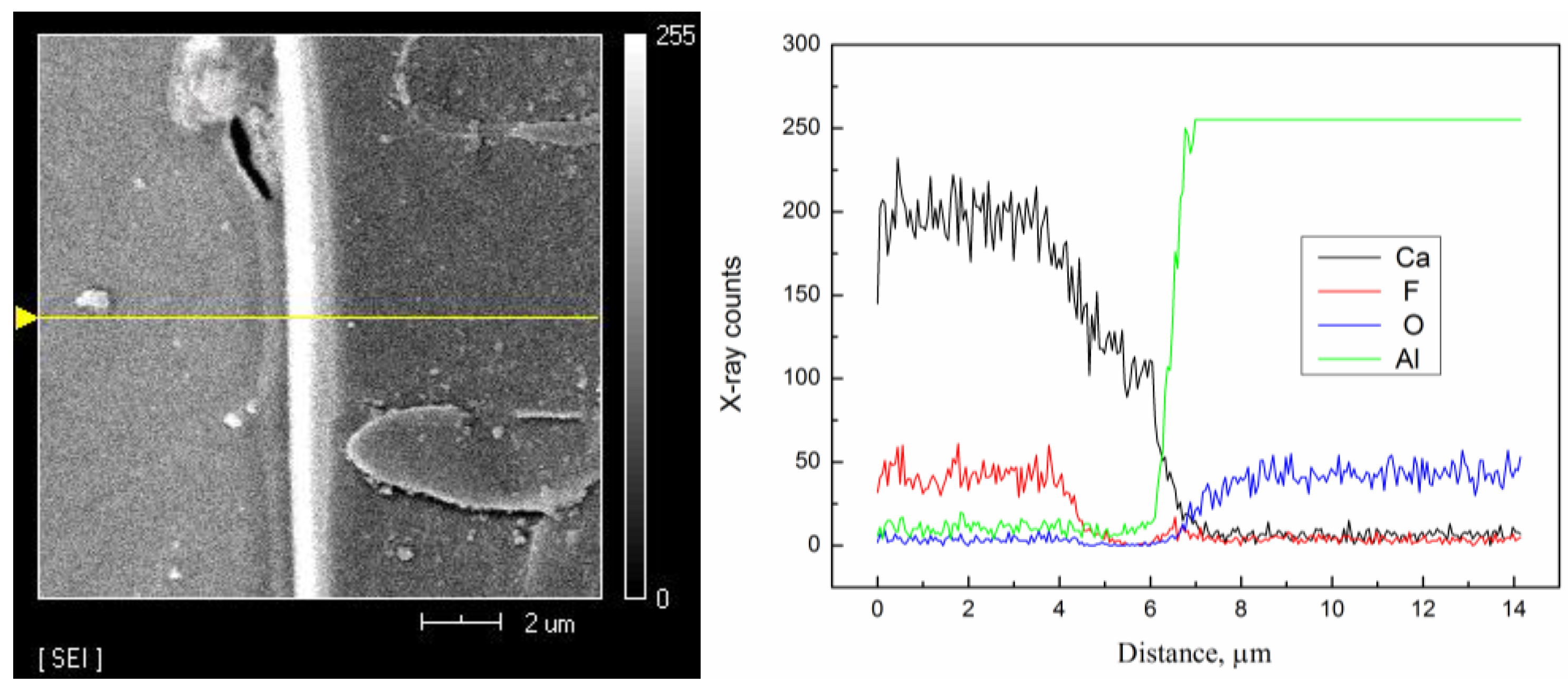Select the O legend entry
This screenshot has height=693, width=1568.
pos(1413,325)
